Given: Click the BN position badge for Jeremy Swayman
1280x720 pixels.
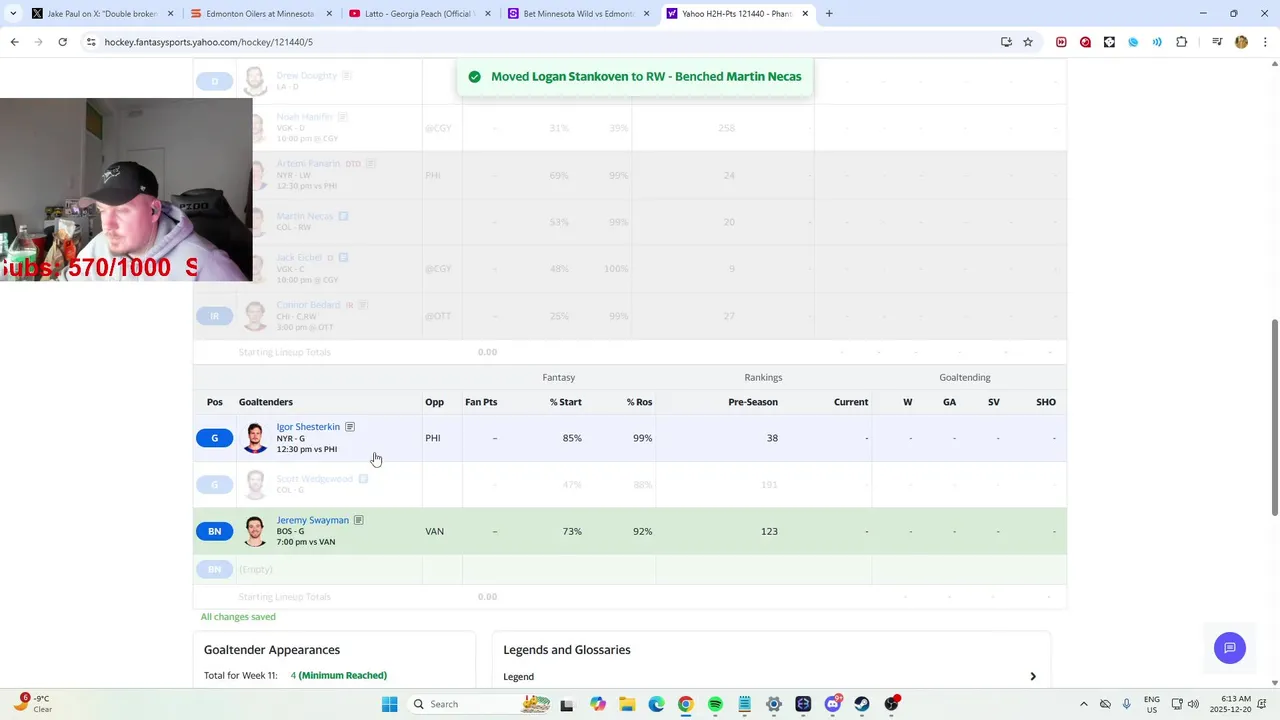Looking at the screenshot, I should (214, 531).
